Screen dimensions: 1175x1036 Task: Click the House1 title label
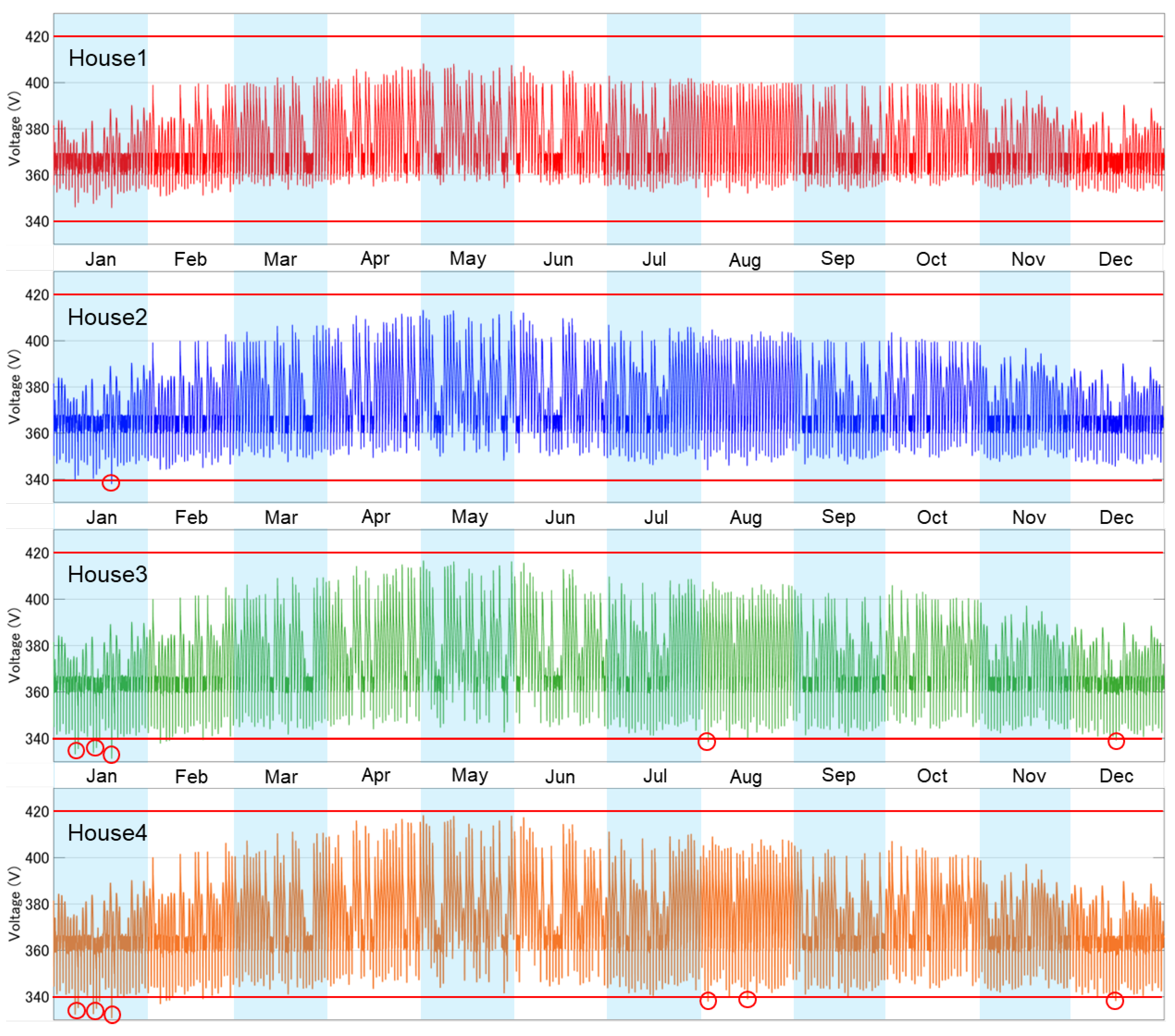click(x=107, y=58)
